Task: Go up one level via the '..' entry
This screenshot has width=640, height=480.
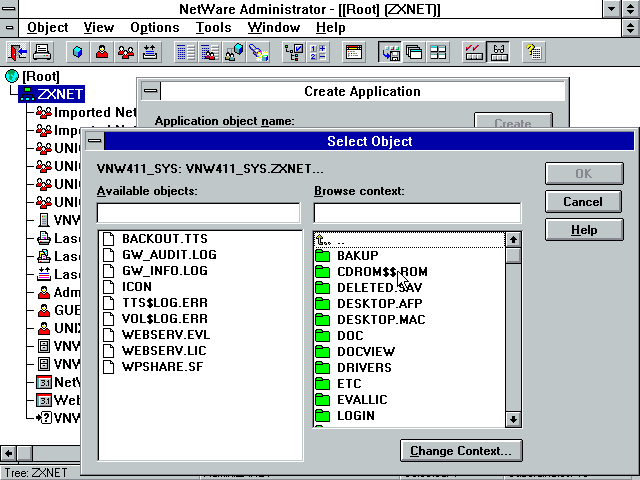Action: 409,240
